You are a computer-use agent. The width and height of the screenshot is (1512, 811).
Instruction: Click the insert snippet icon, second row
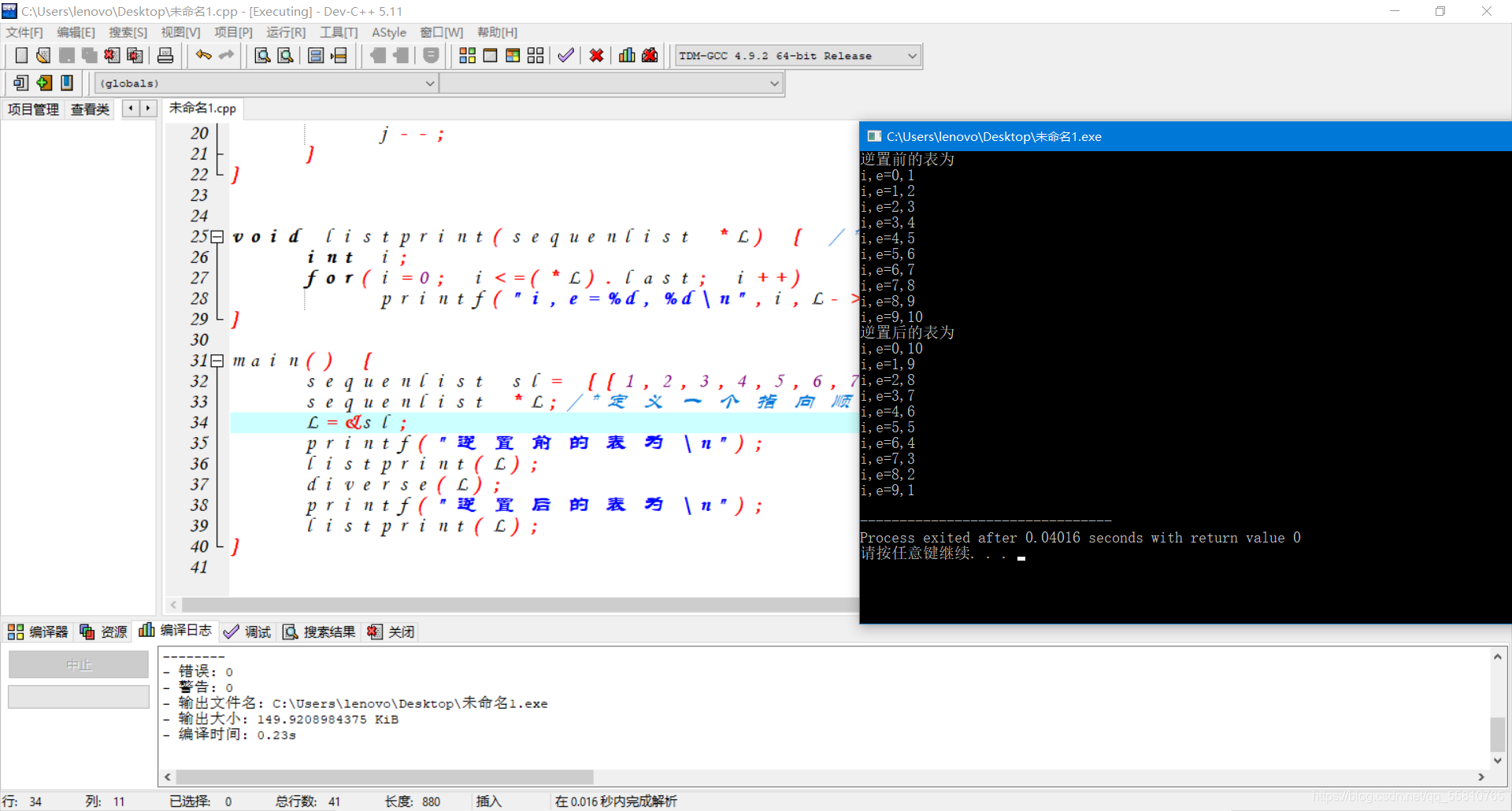click(x=21, y=83)
